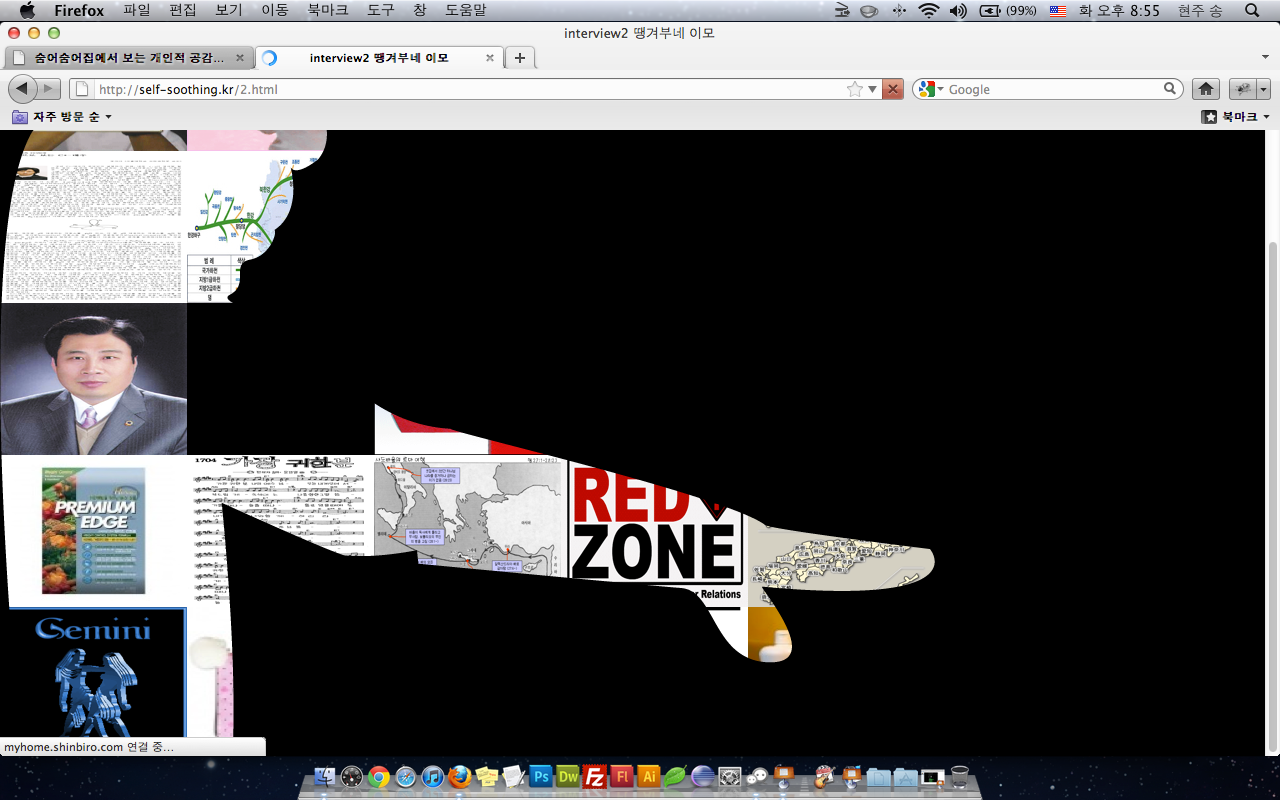The height and width of the screenshot is (800, 1280).
Task: Click the portrait photo of man in suit
Action: click(x=93, y=379)
